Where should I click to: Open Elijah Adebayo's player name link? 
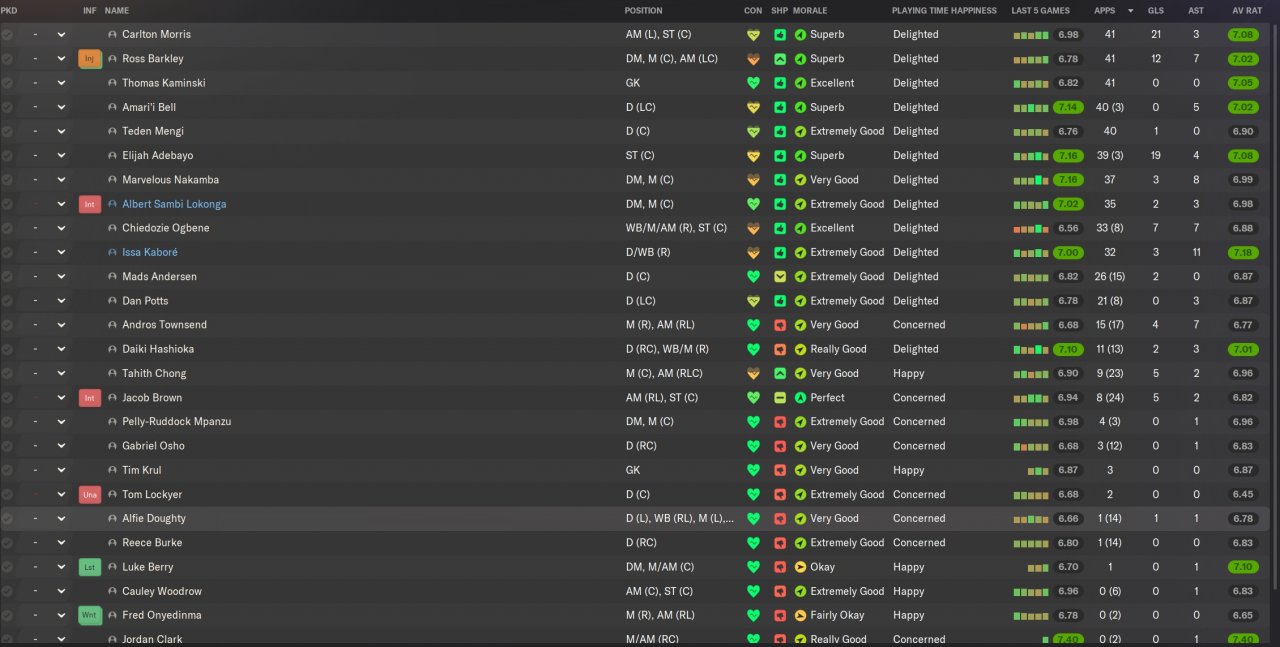point(158,156)
